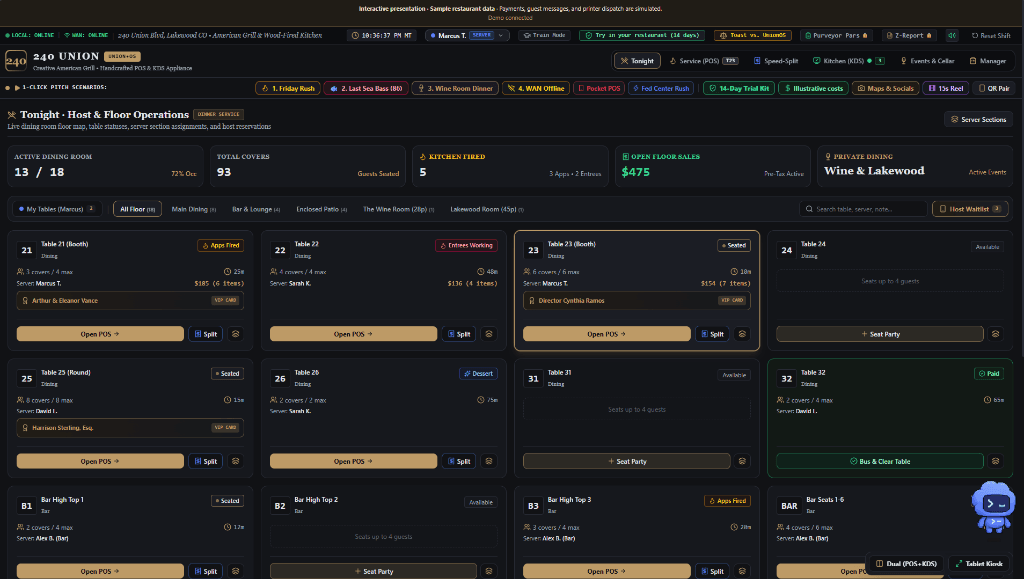Click the options icon on Bar High Top 1

click(236, 571)
